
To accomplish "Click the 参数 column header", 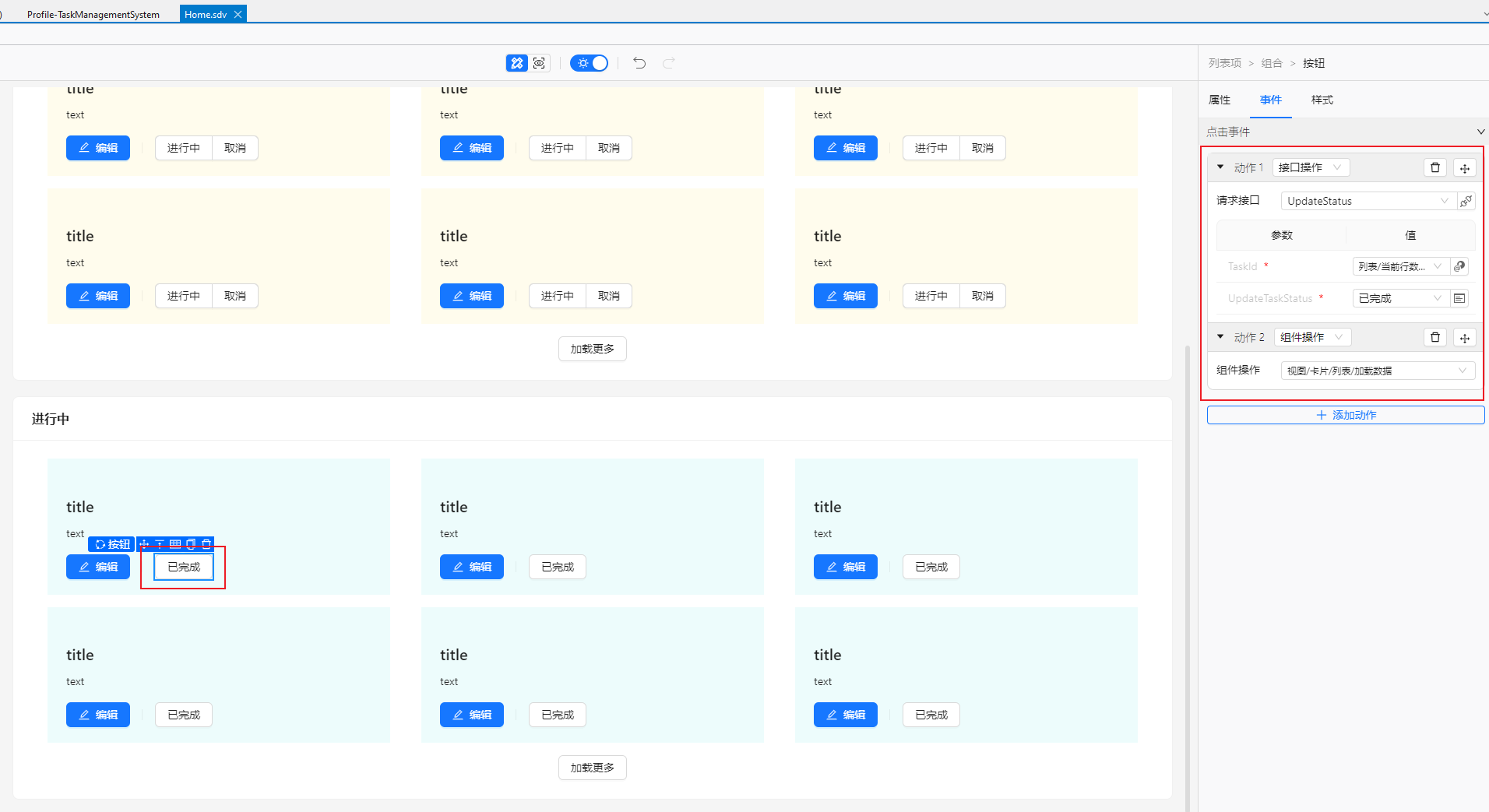I will pyautogui.click(x=1282, y=235).
